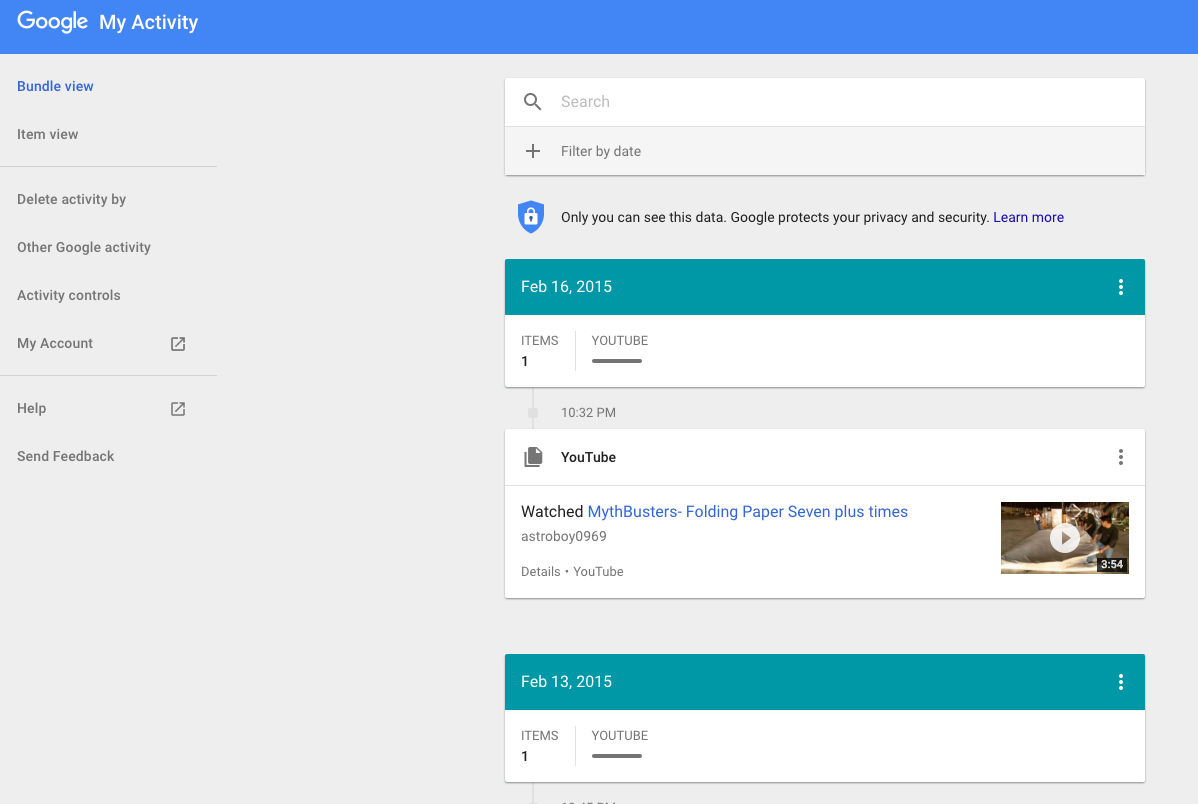This screenshot has height=804, width=1198.
Task: Expand the Filter by date option
Action: [x=601, y=151]
